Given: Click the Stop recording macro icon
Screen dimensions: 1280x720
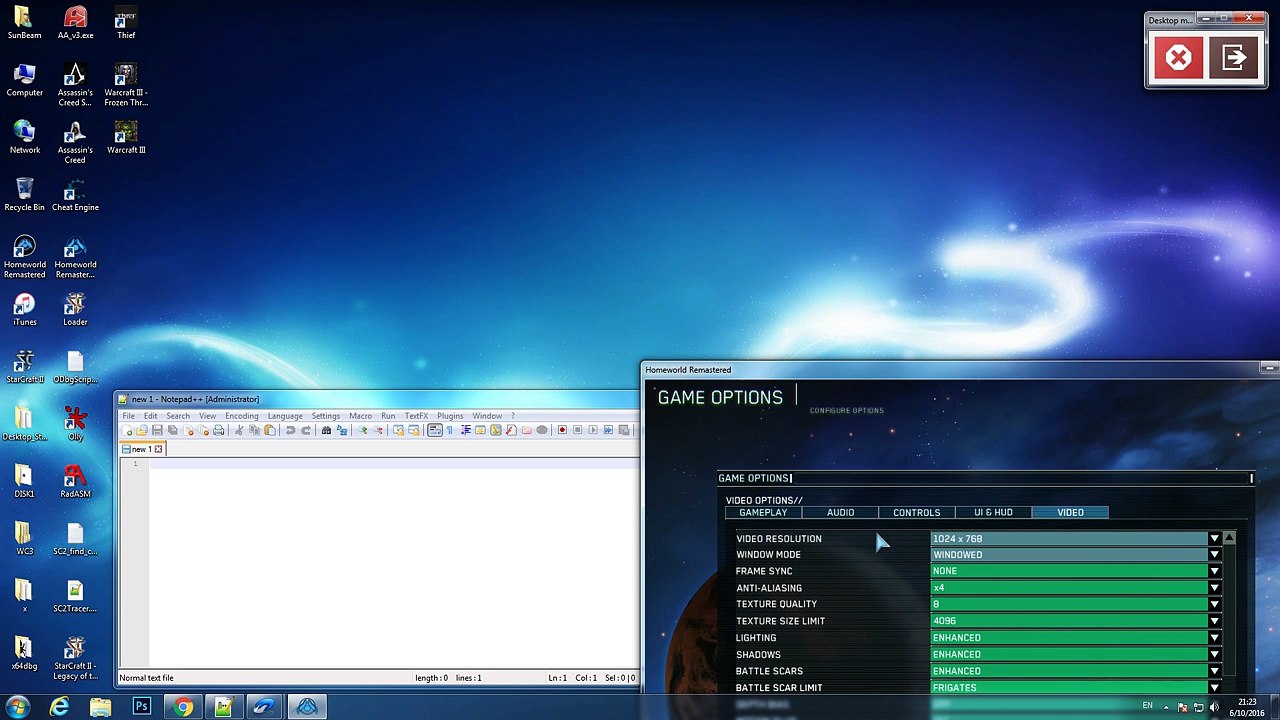Looking at the screenshot, I should tap(577, 430).
